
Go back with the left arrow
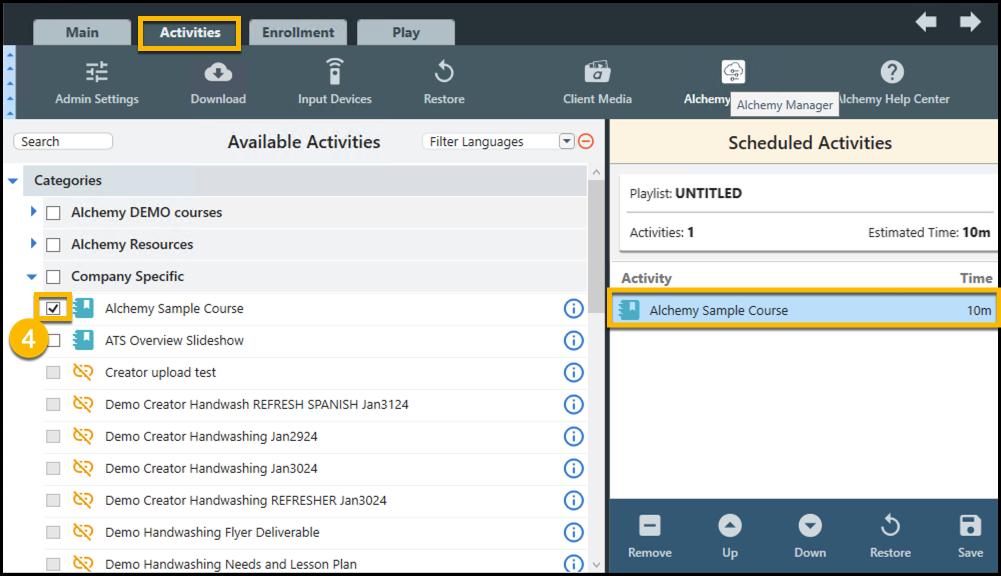click(926, 22)
